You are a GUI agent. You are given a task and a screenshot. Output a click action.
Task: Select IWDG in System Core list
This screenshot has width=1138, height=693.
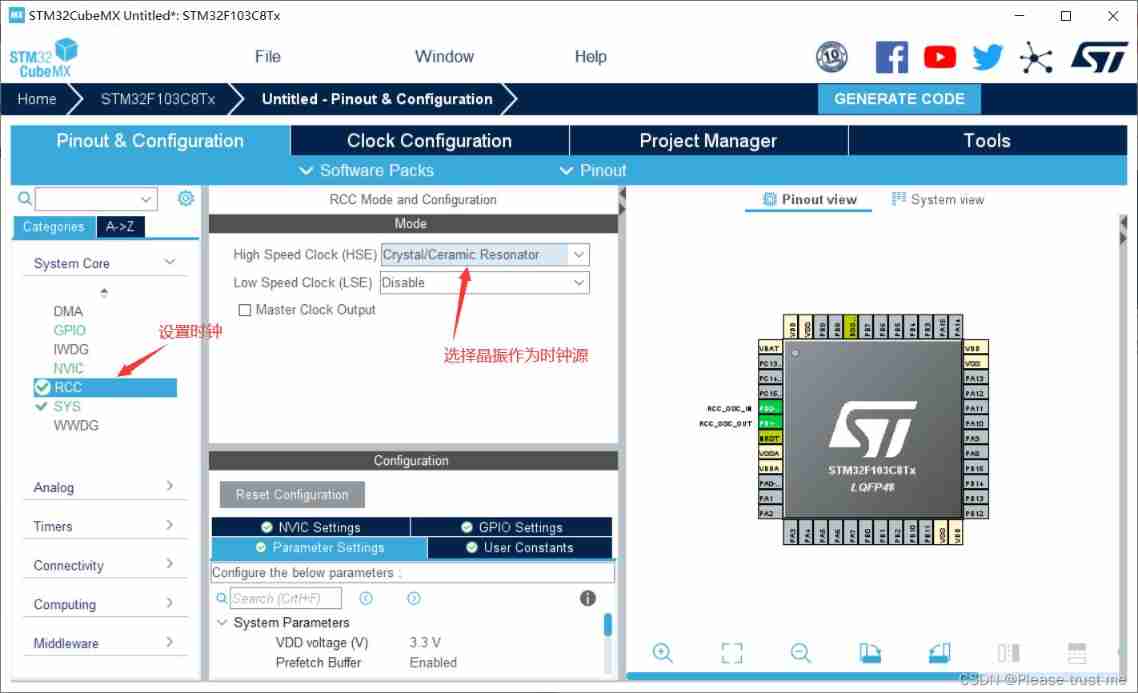coord(70,349)
